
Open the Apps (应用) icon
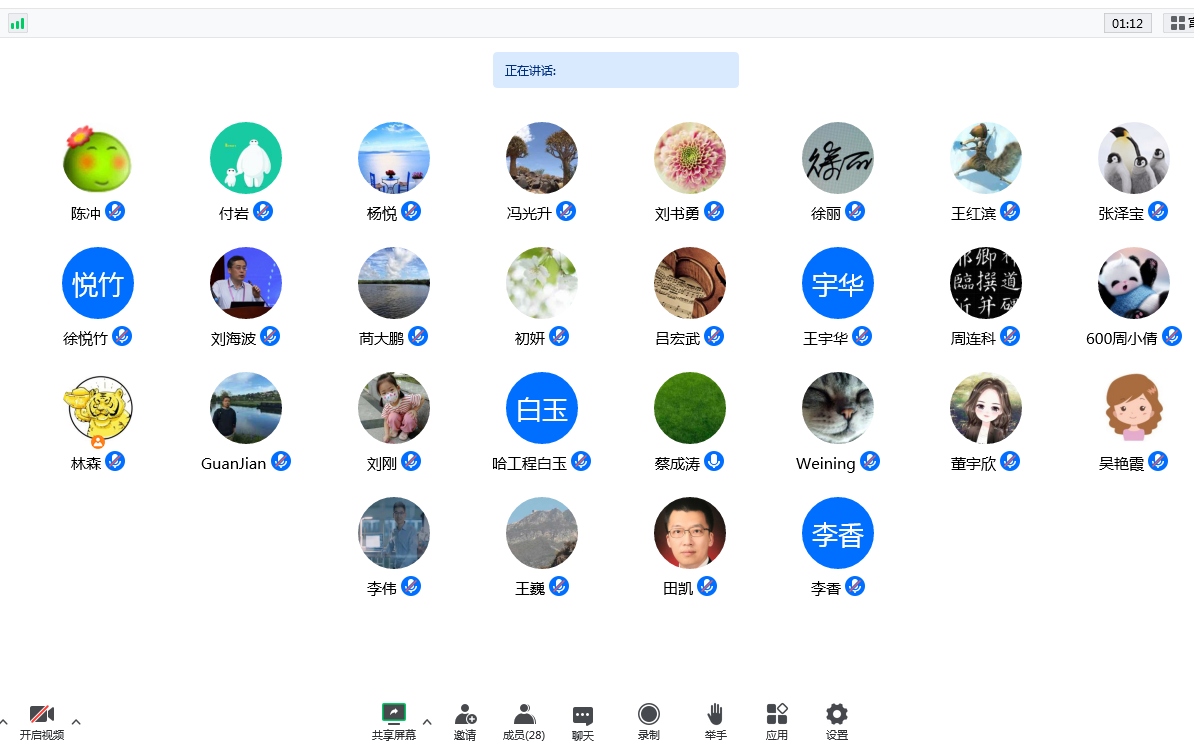777,713
